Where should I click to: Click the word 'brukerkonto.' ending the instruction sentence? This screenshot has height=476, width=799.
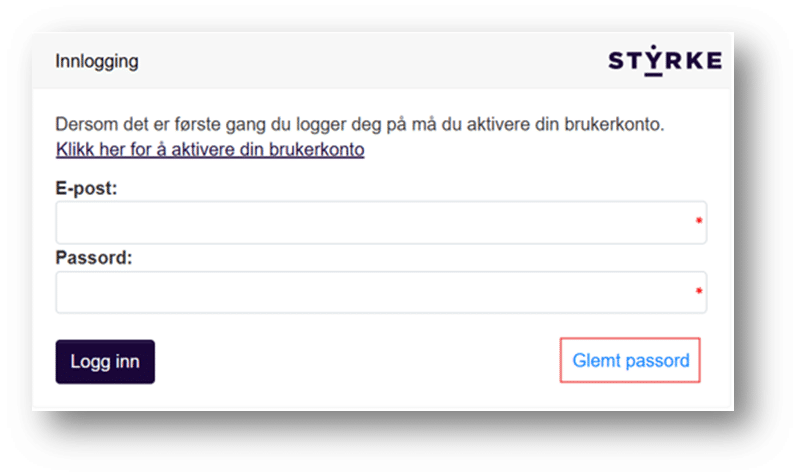click(x=616, y=125)
